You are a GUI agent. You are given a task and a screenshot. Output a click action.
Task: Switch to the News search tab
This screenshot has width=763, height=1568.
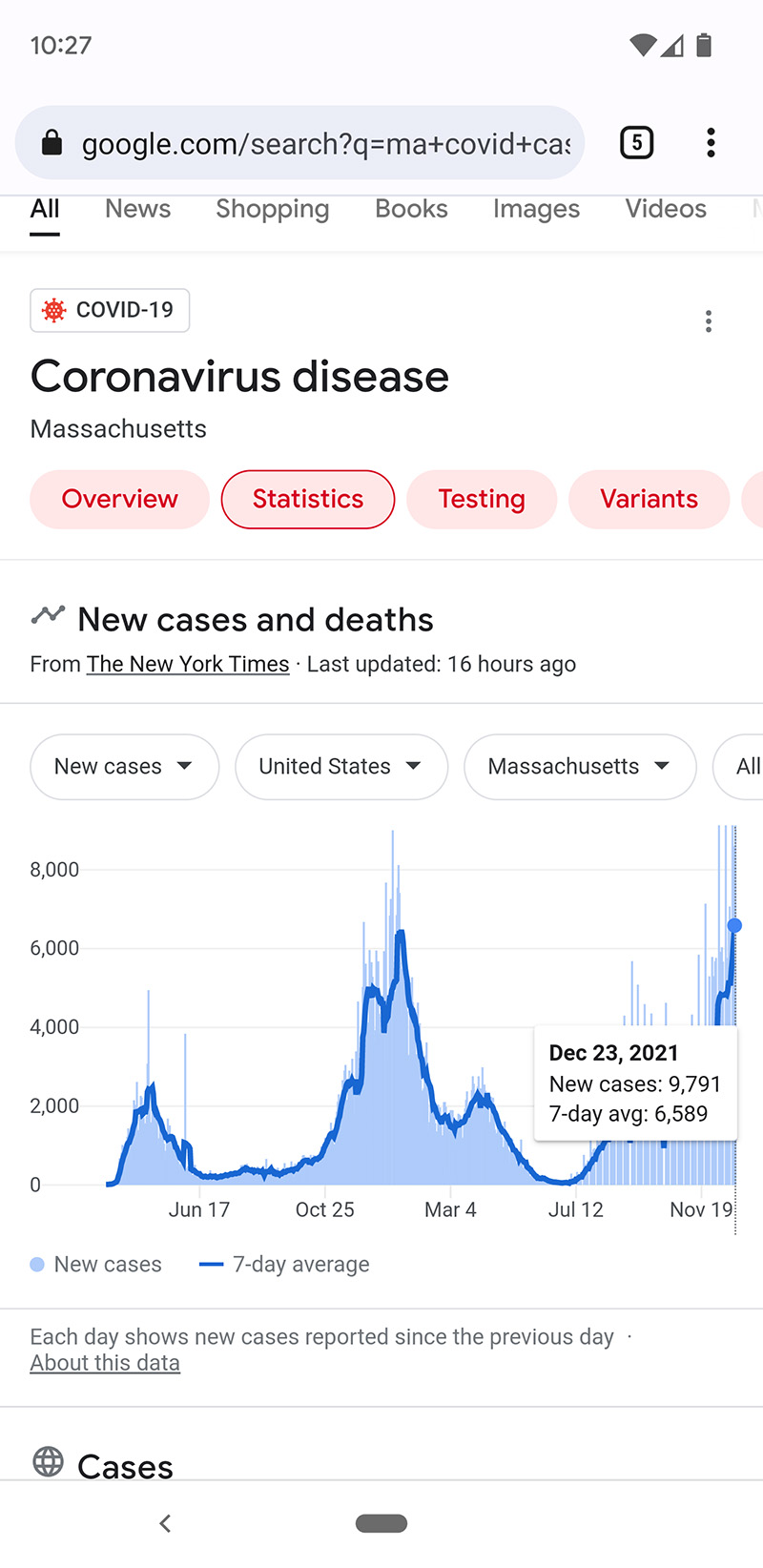[137, 209]
